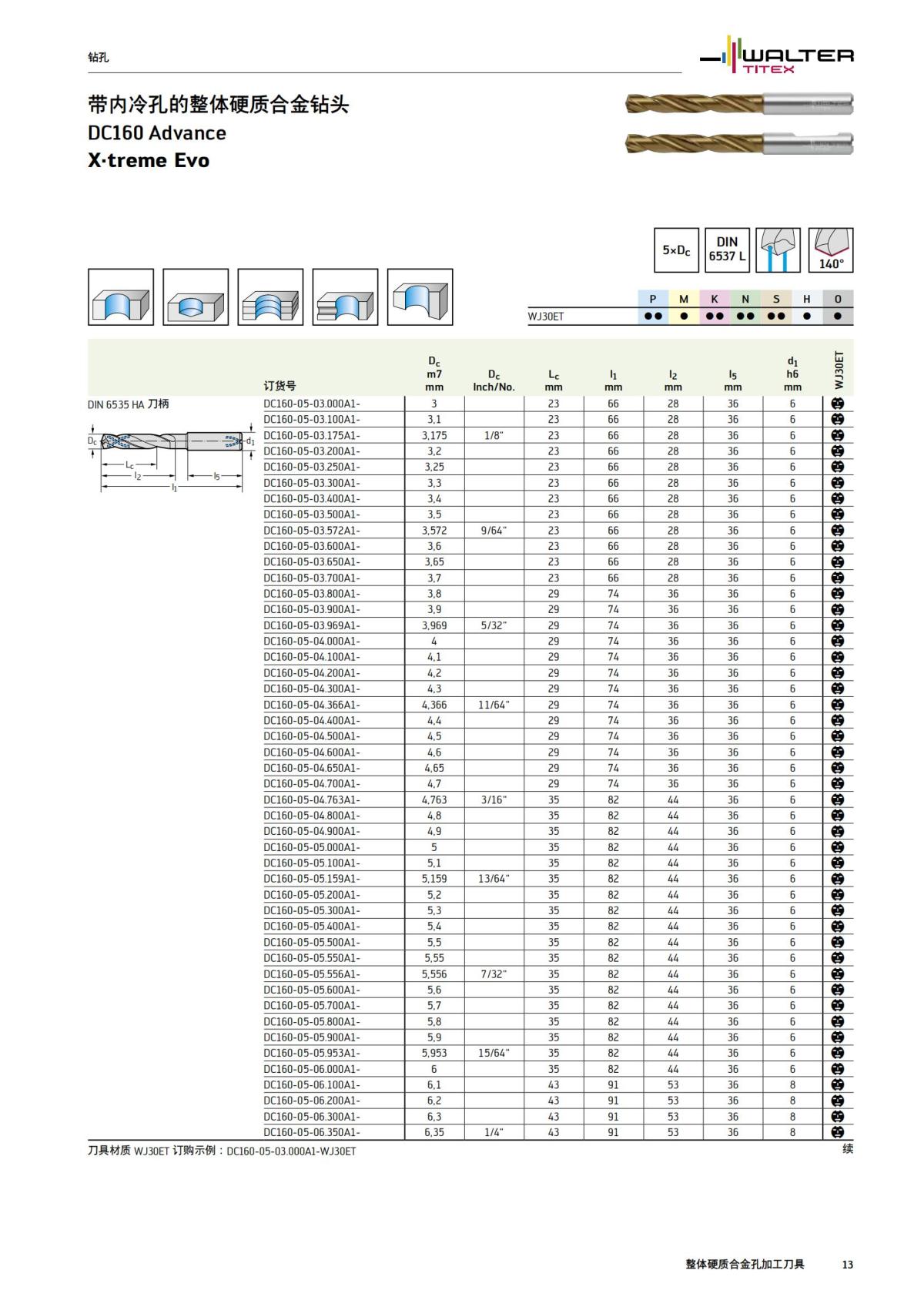This screenshot has width=924, height=1307.
Task: Click the Walter Titex logo
Action: 776,55
